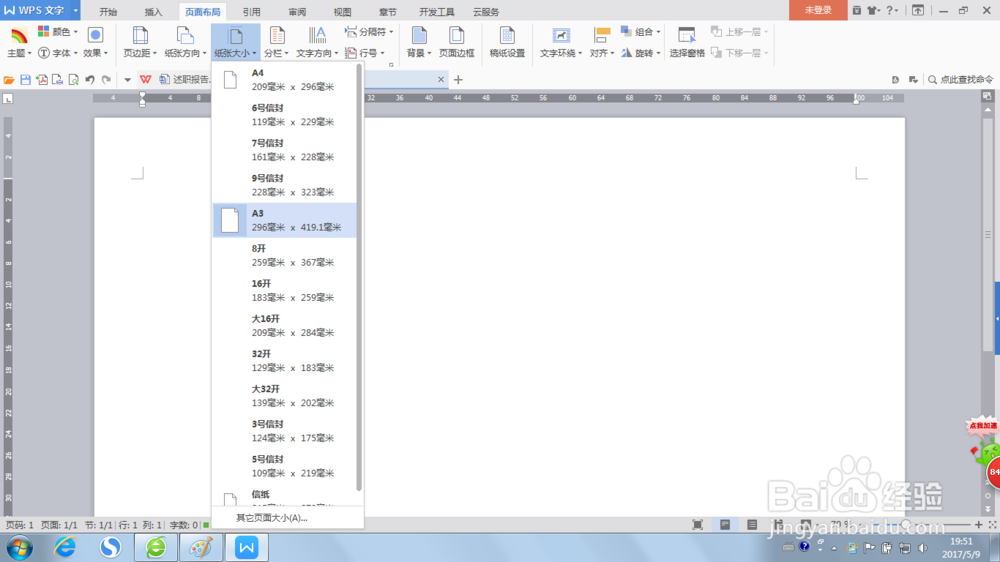Open the 分栏 columns menu

(x=276, y=43)
